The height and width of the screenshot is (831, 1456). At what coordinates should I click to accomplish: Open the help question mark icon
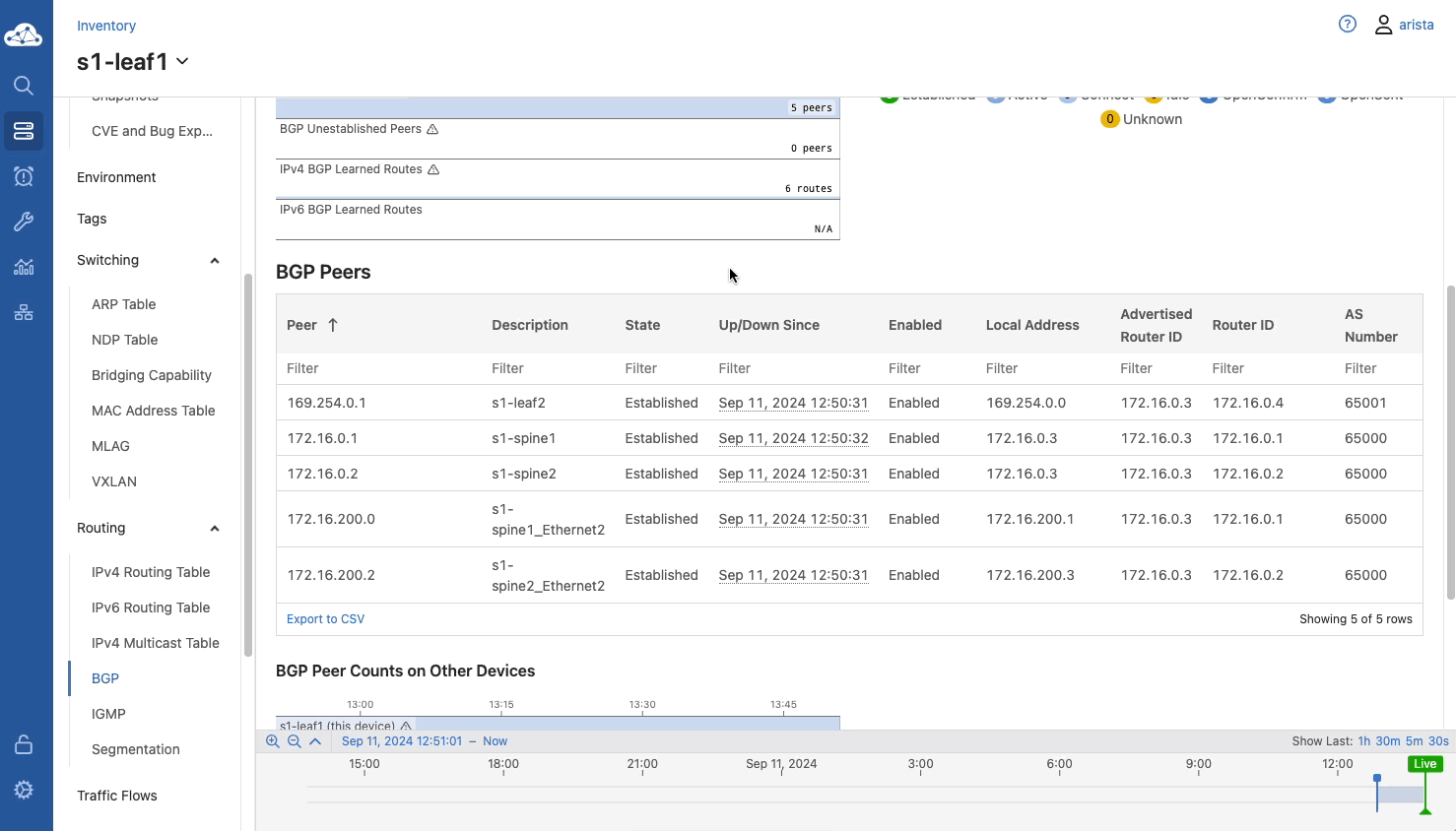click(x=1348, y=25)
